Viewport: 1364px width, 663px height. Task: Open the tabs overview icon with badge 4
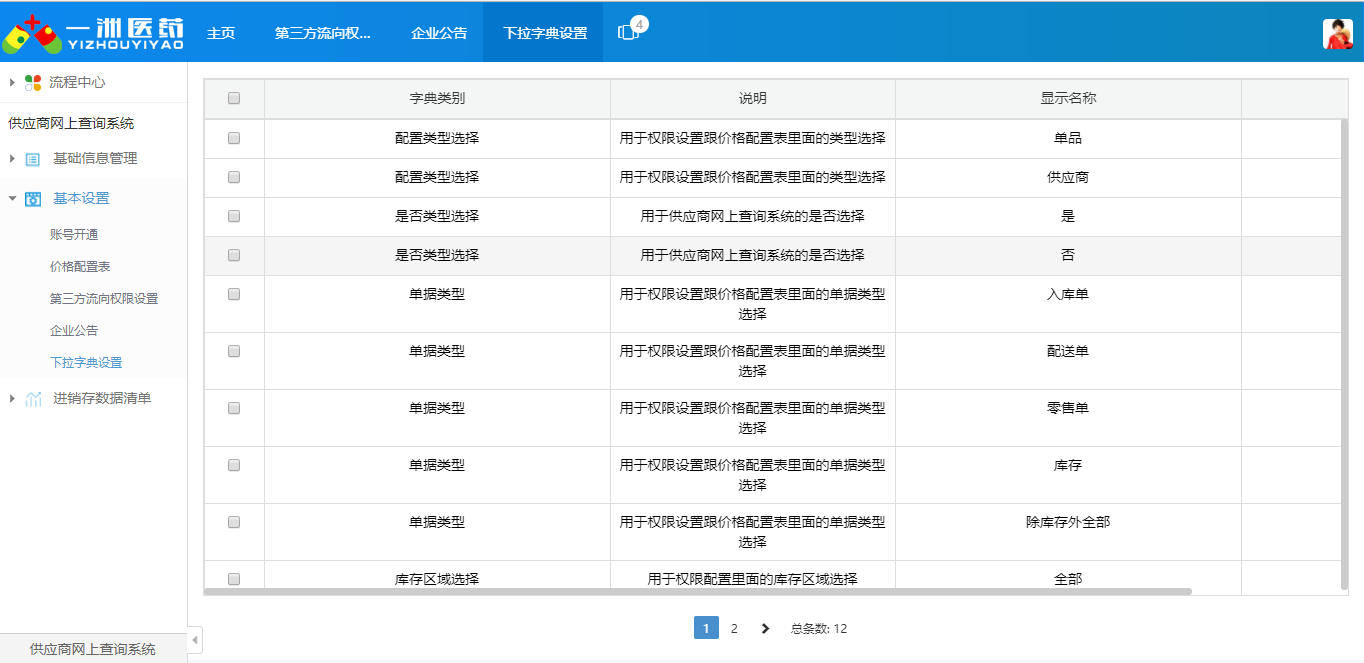[630, 31]
